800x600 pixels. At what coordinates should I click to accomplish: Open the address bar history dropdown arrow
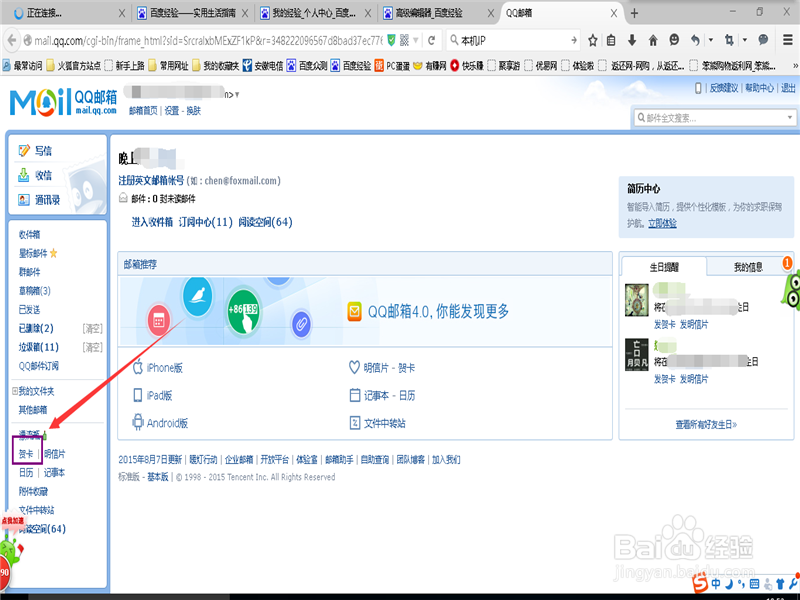(416, 40)
